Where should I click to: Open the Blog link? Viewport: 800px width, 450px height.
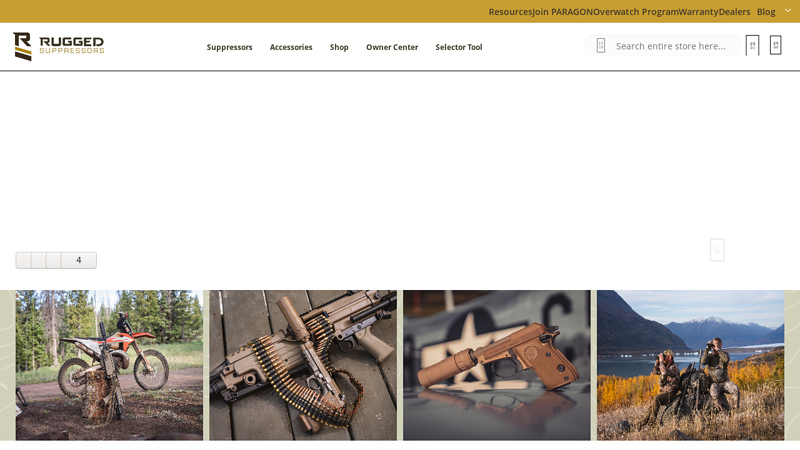pyautogui.click(x=766, y=12)
